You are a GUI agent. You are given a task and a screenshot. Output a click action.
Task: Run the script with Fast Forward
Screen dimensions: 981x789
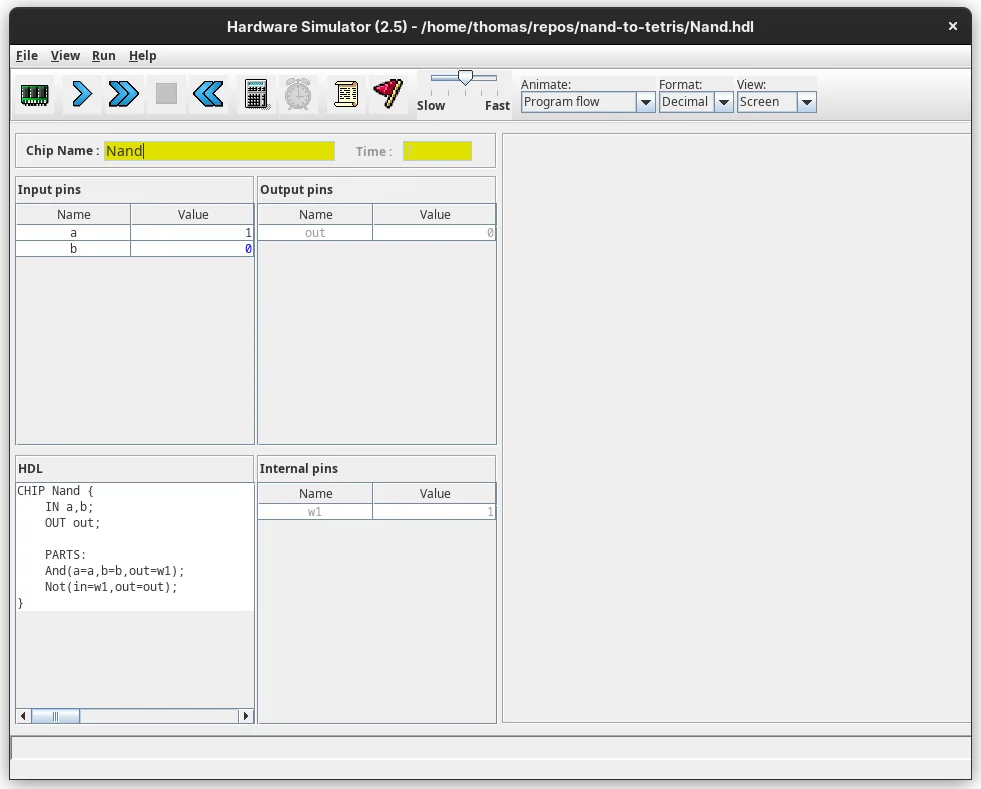[123, 95]
